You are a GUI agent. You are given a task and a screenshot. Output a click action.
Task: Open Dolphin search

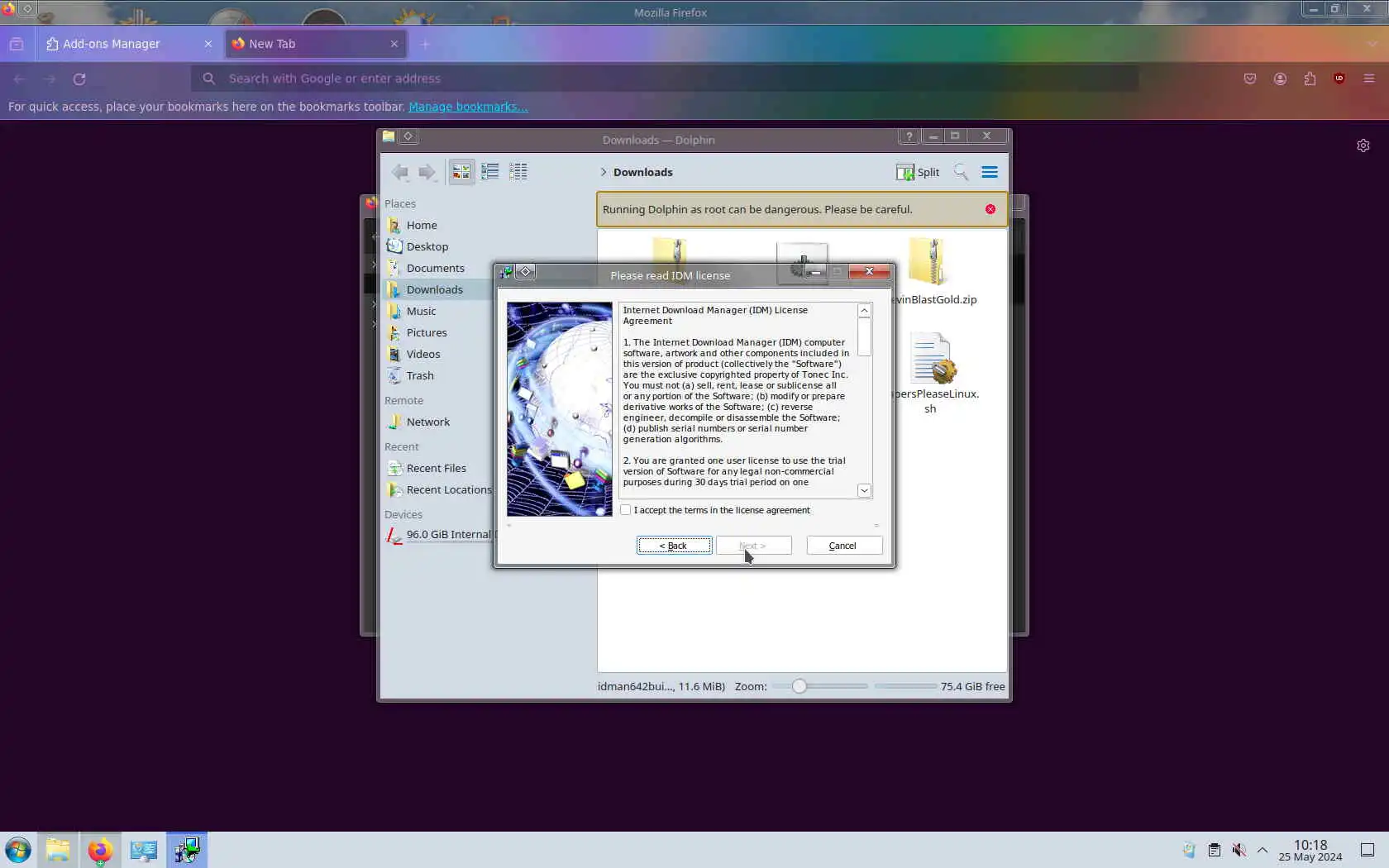click(x=961, y=172)
